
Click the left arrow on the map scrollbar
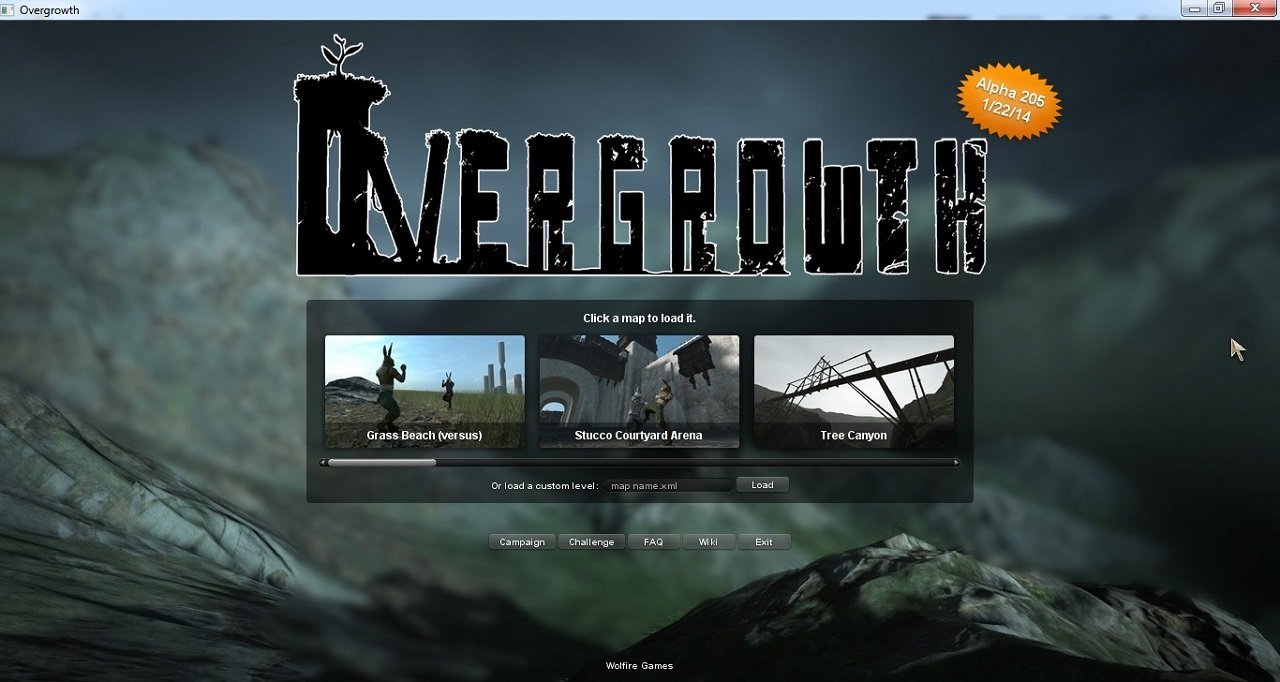pos(322,462)
